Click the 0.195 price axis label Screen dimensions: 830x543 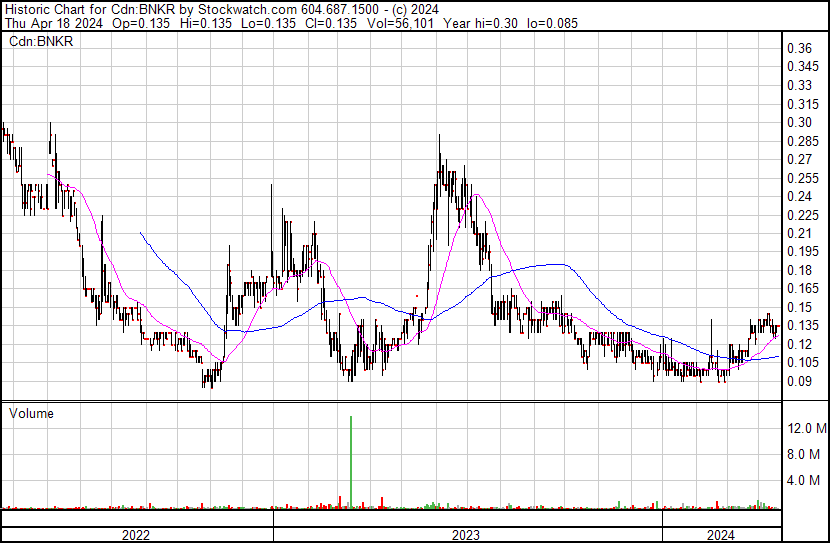coord(800,252)
